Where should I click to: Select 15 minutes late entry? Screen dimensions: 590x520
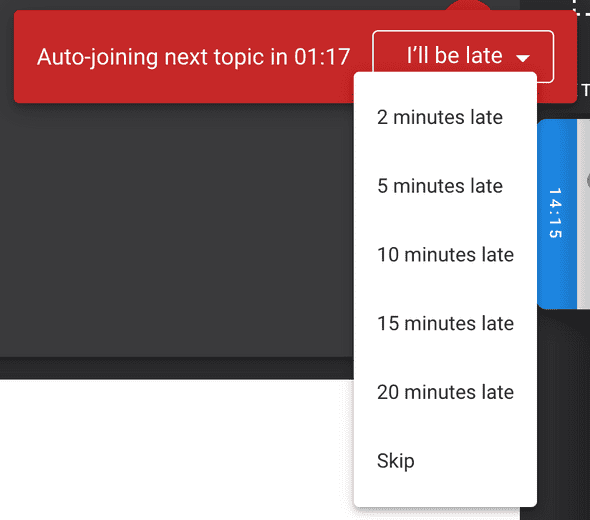[445, 323]
